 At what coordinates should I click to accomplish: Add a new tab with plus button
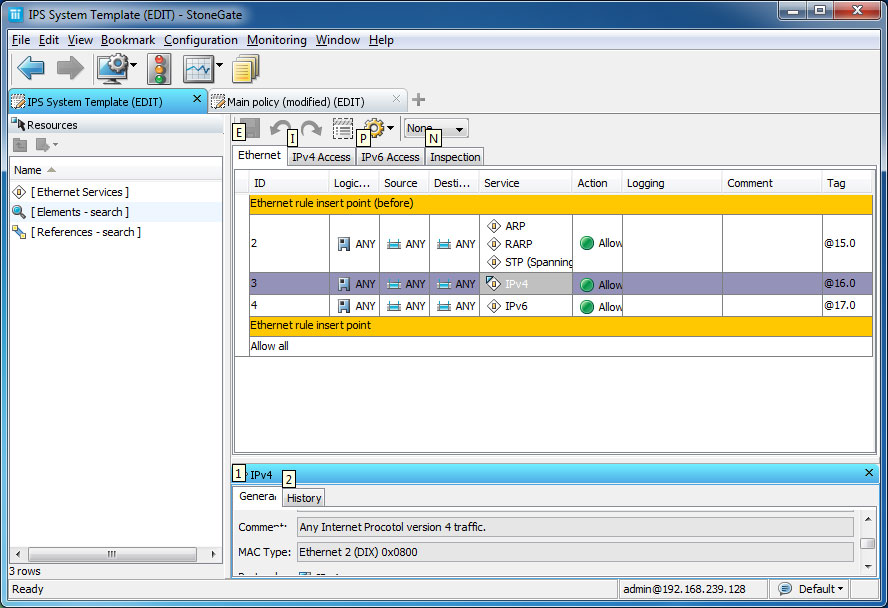click(x=419, y=100)
